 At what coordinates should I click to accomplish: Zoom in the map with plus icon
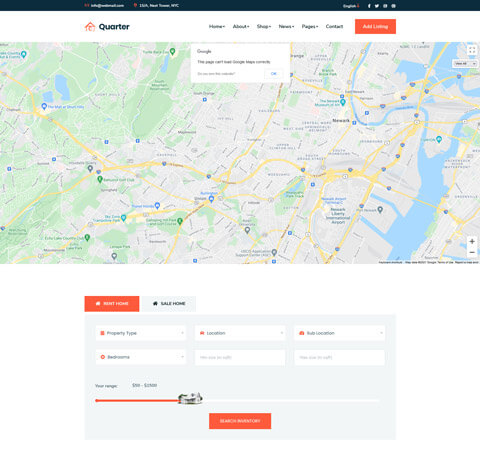(x=472, y=241)
